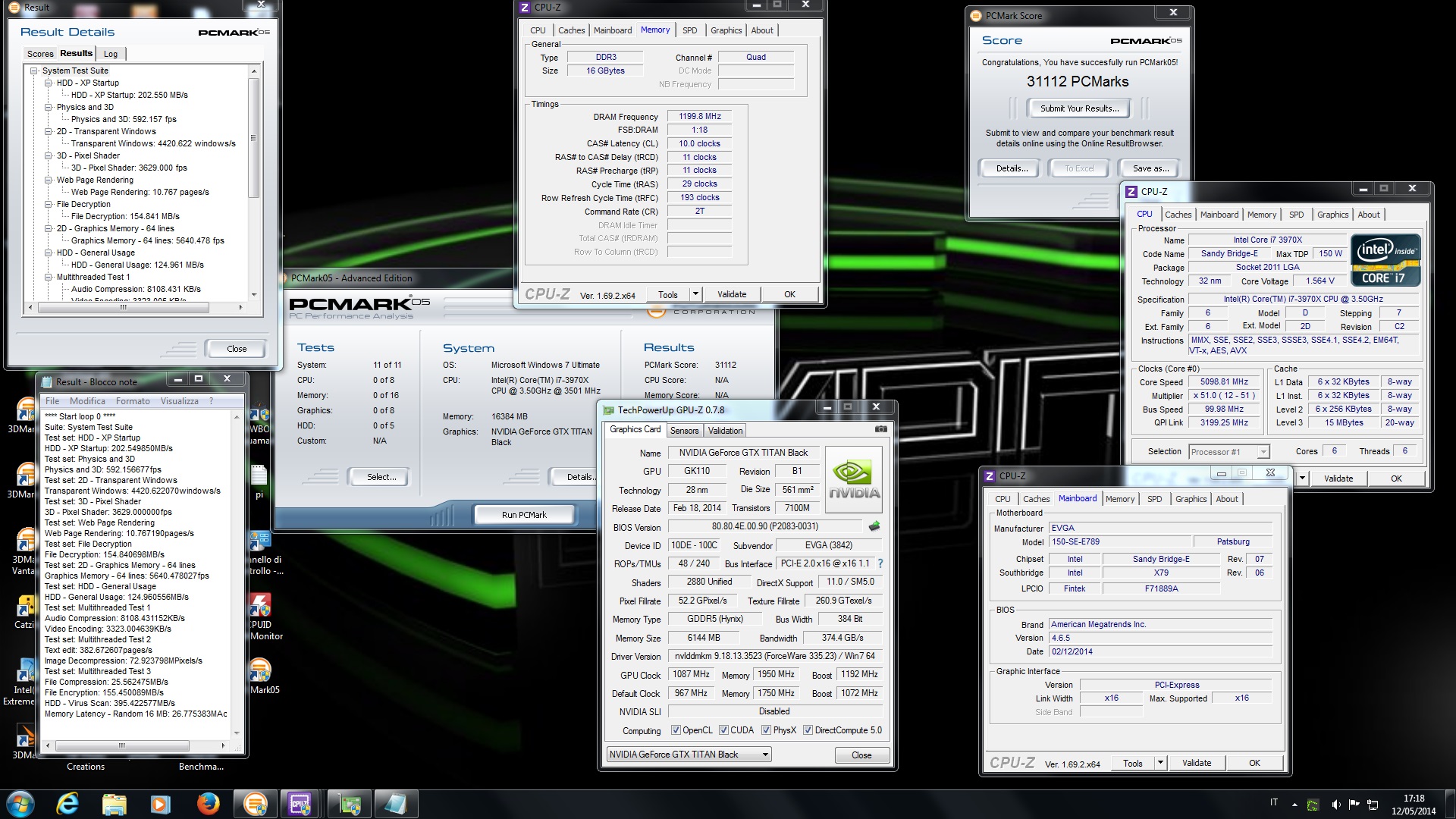The height and width of the screenshot is (819, 1456).
Task: Open Sensors tab in GPU-Z
Action: (x=684, y=431)
